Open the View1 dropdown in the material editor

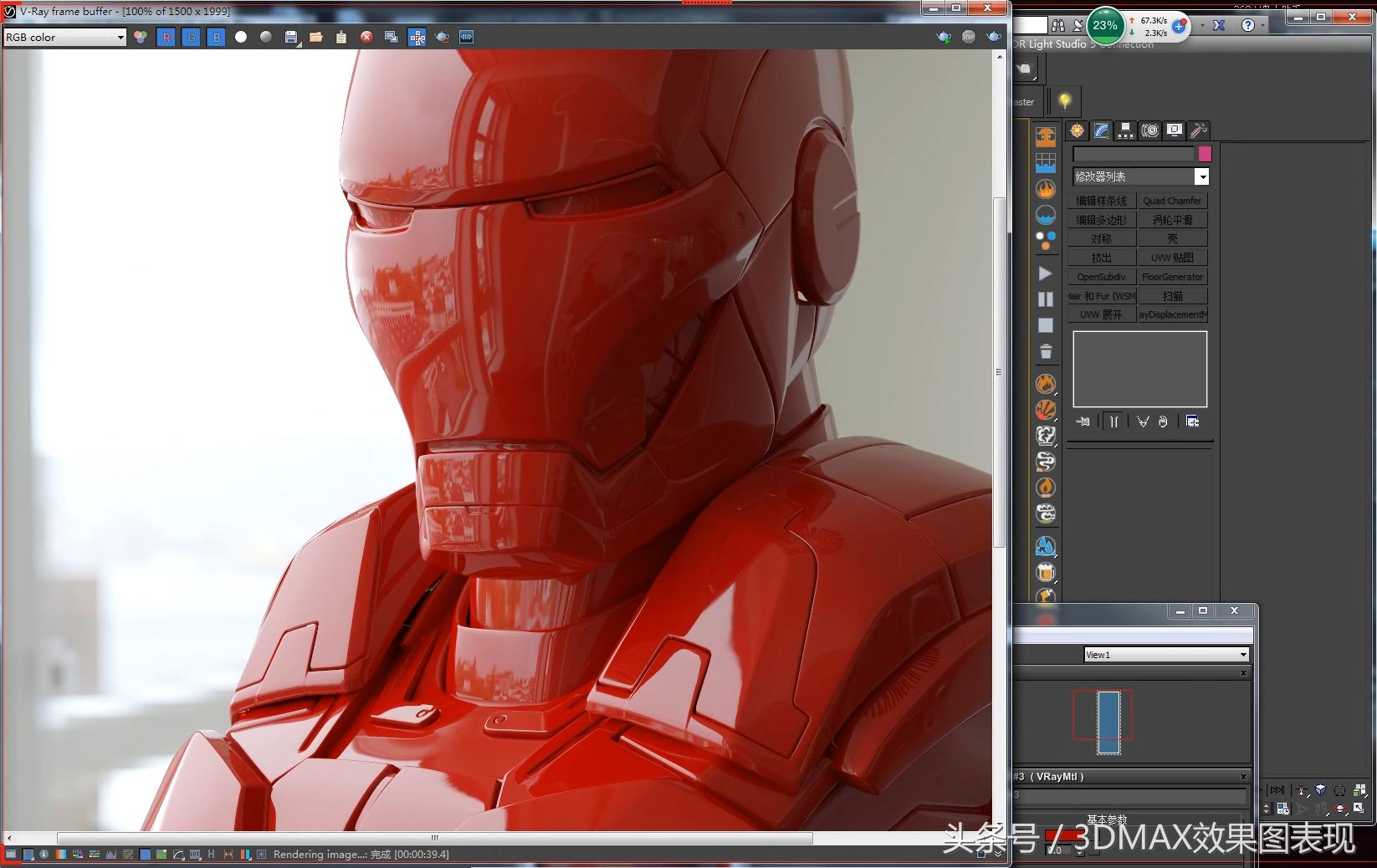[1166, 655]
